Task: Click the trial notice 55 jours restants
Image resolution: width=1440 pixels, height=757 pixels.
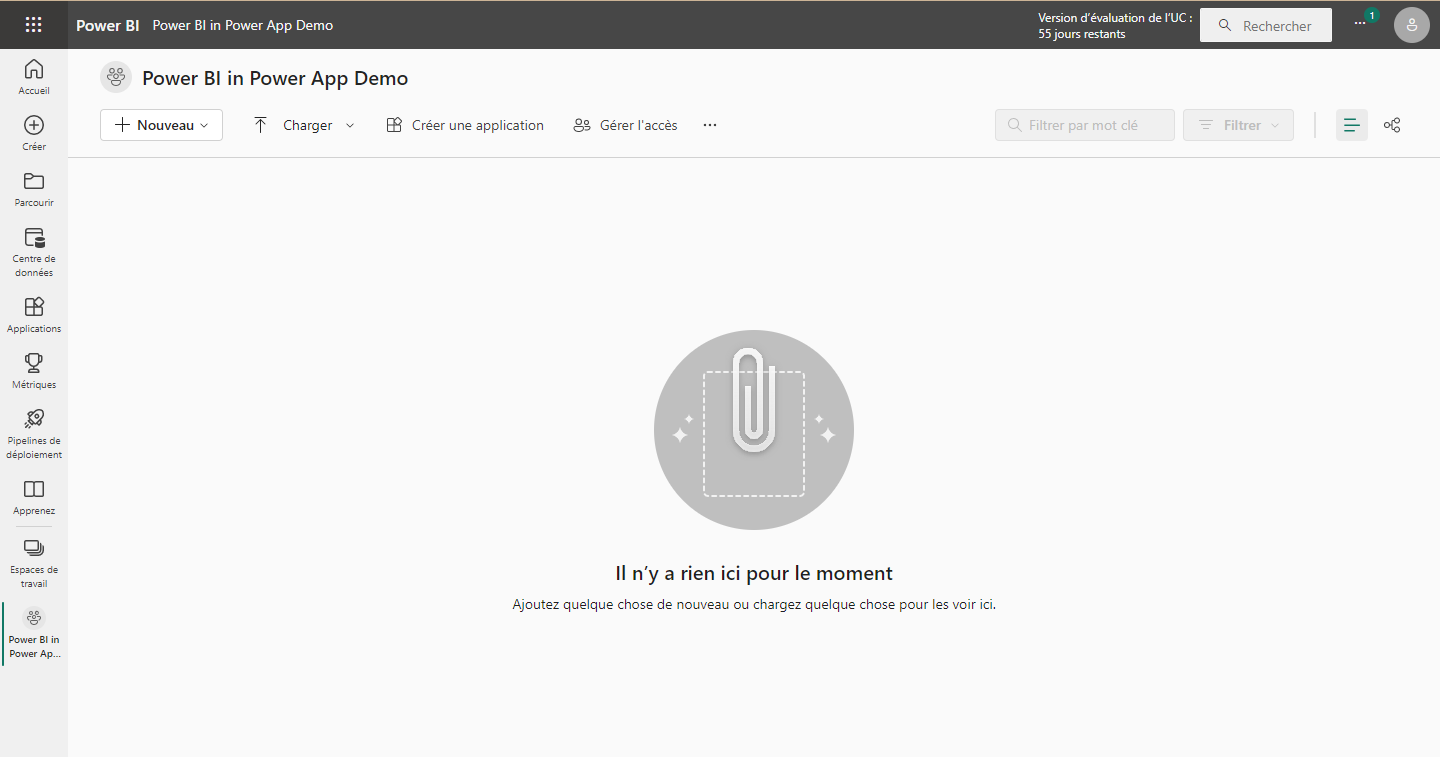Action: tap(1082, 34)
